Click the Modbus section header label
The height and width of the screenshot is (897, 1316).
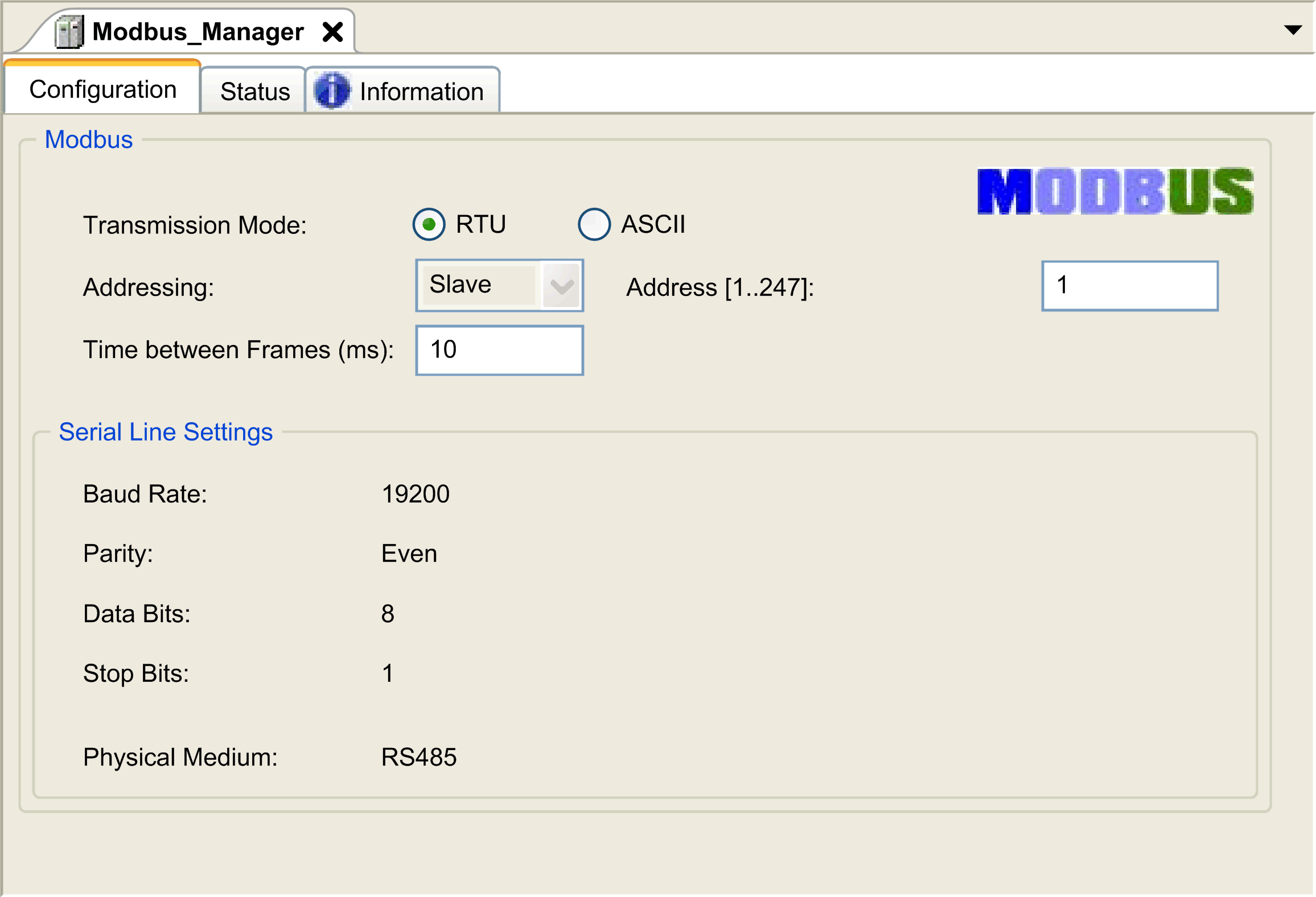(88, 139)
